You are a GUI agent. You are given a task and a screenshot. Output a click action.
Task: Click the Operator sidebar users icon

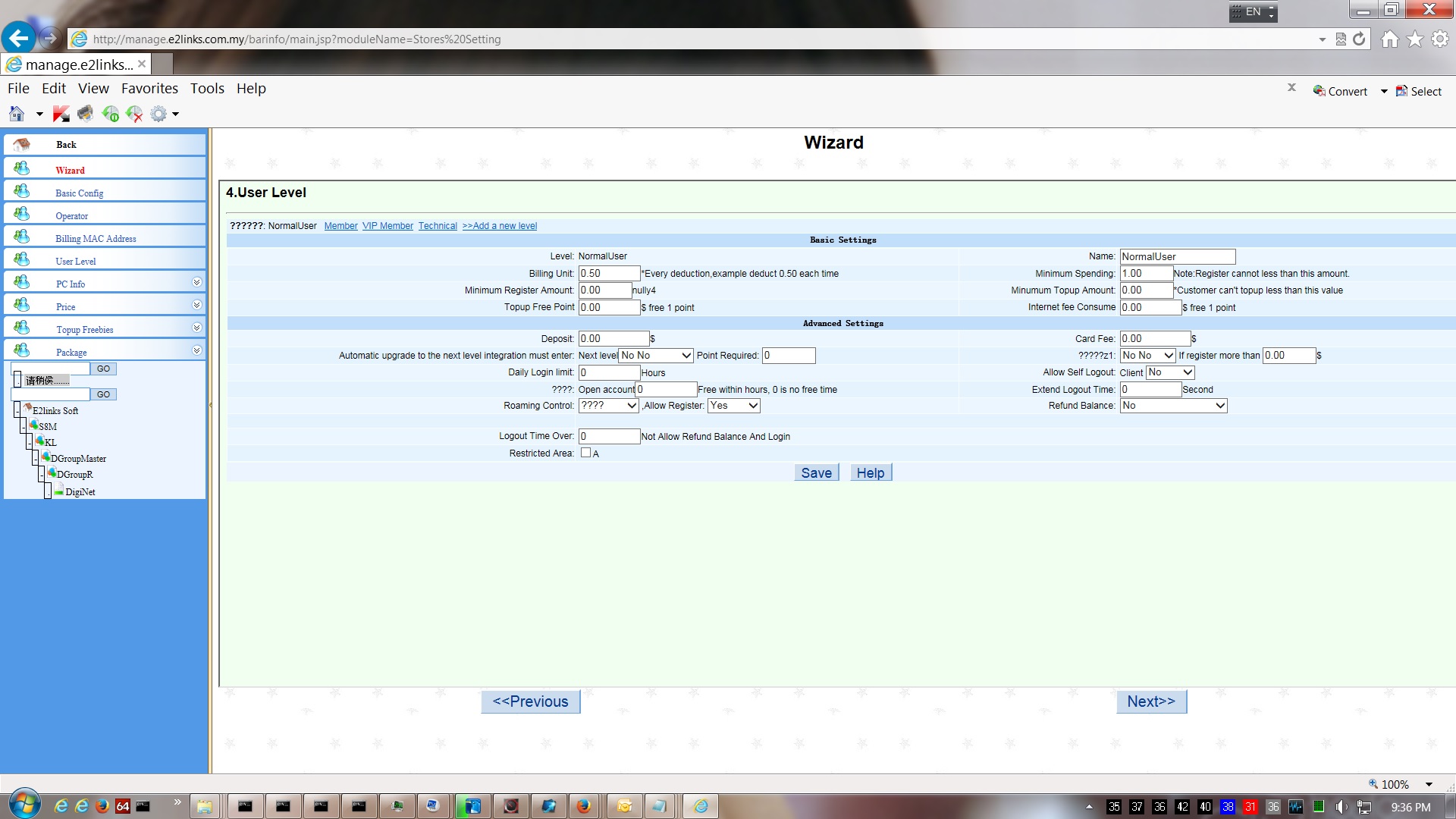click(21, 214)
